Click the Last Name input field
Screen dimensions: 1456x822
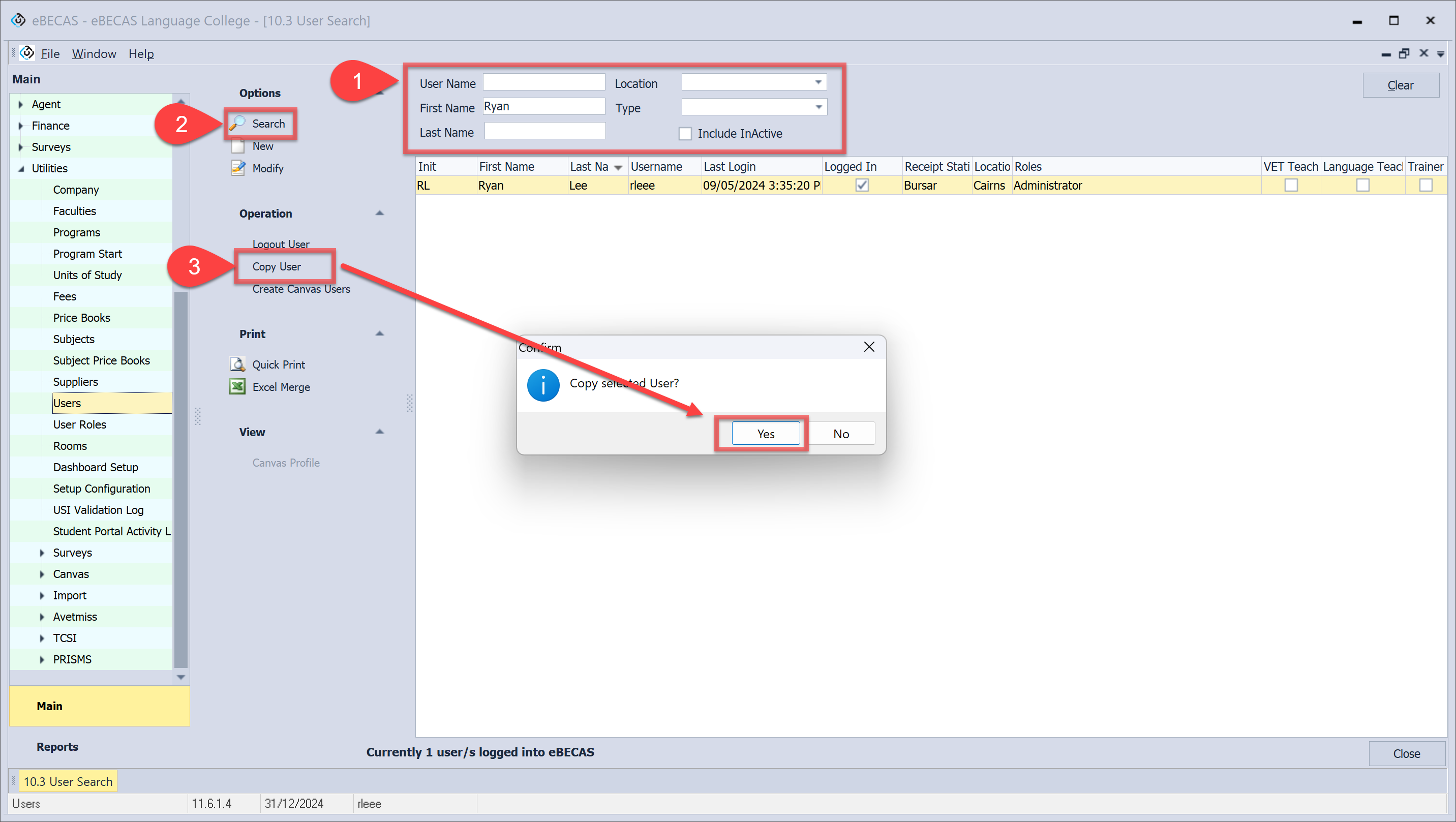point(544,132)
